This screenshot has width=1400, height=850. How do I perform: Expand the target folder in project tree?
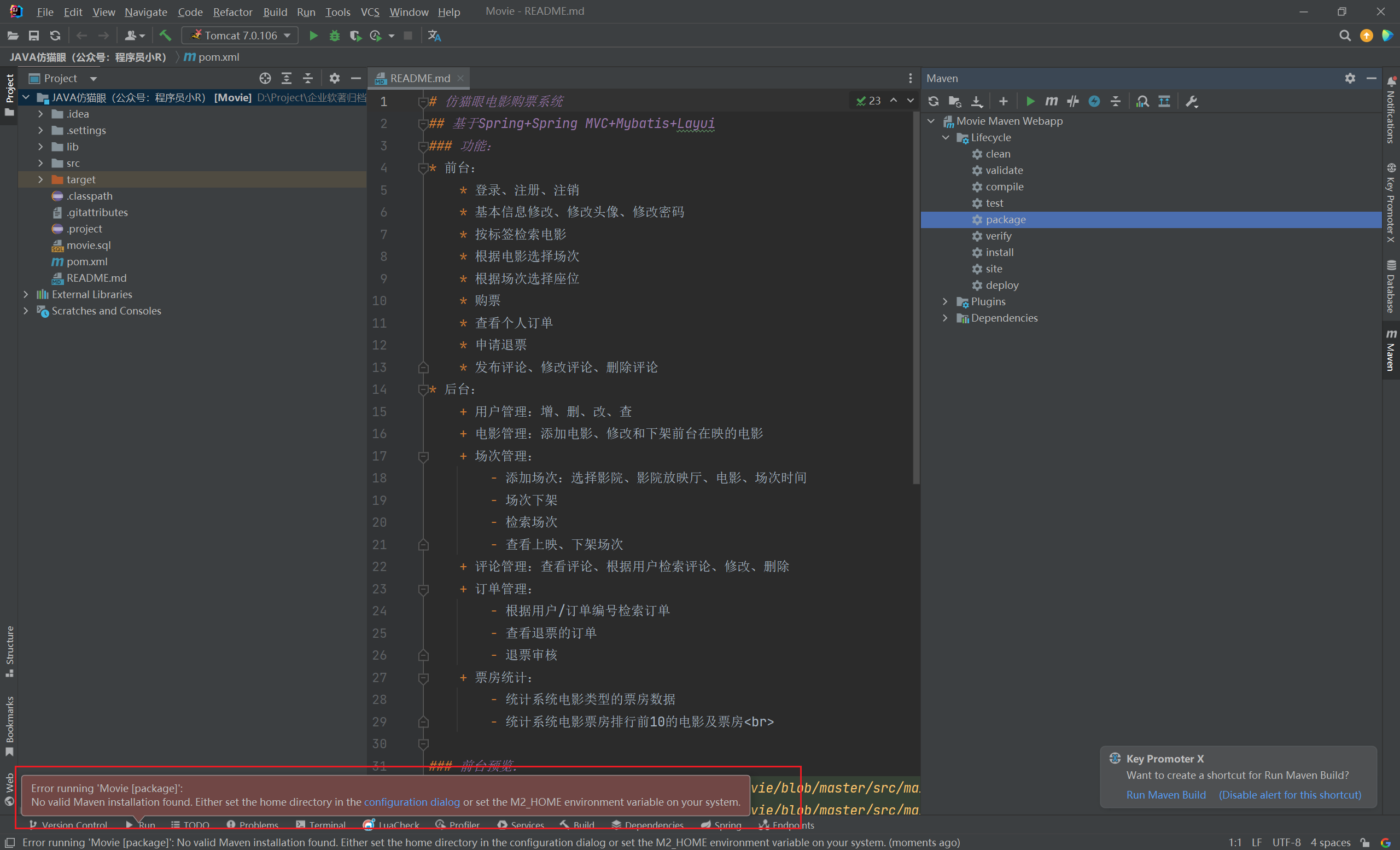(40, 179)
